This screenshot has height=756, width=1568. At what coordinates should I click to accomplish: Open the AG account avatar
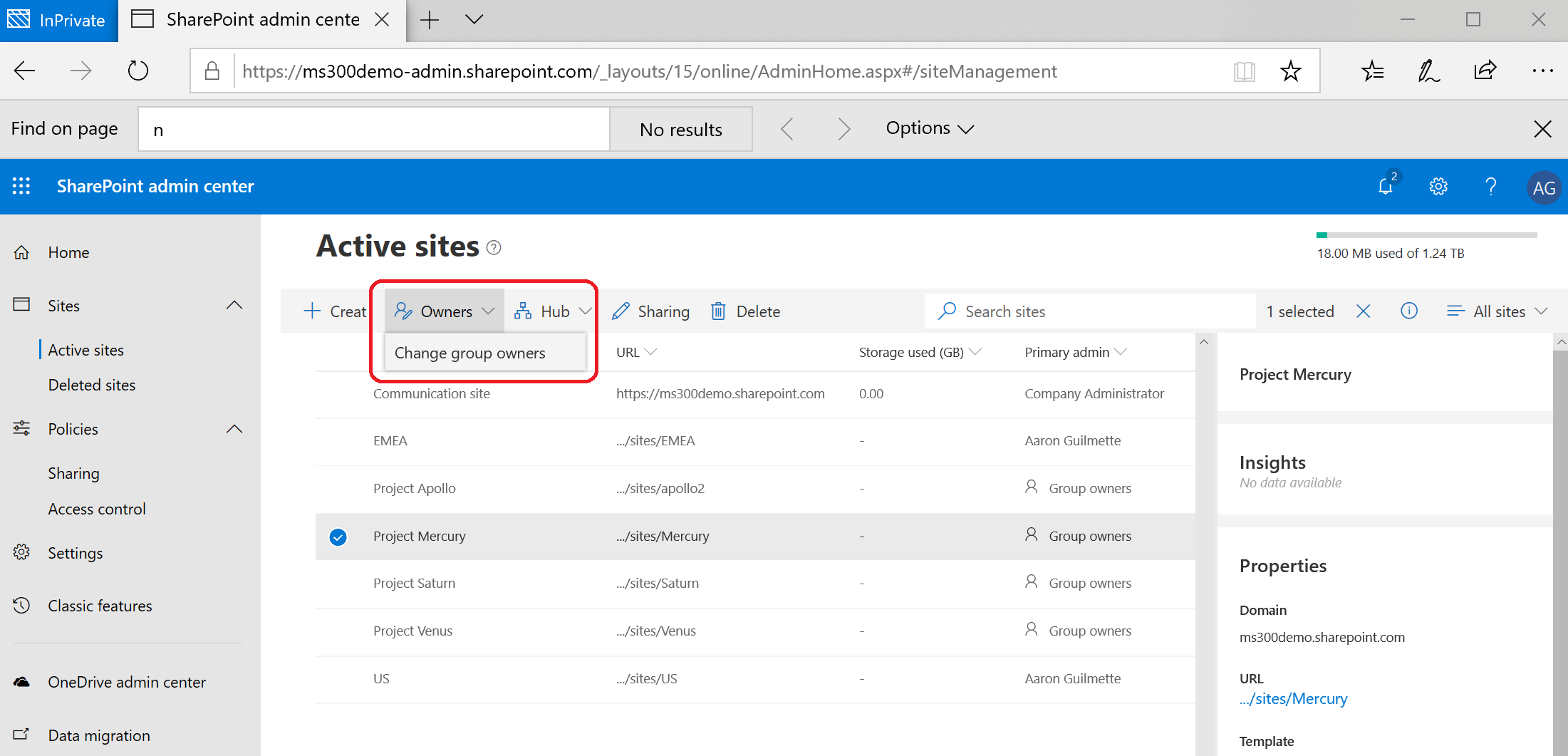(1543, 187)
